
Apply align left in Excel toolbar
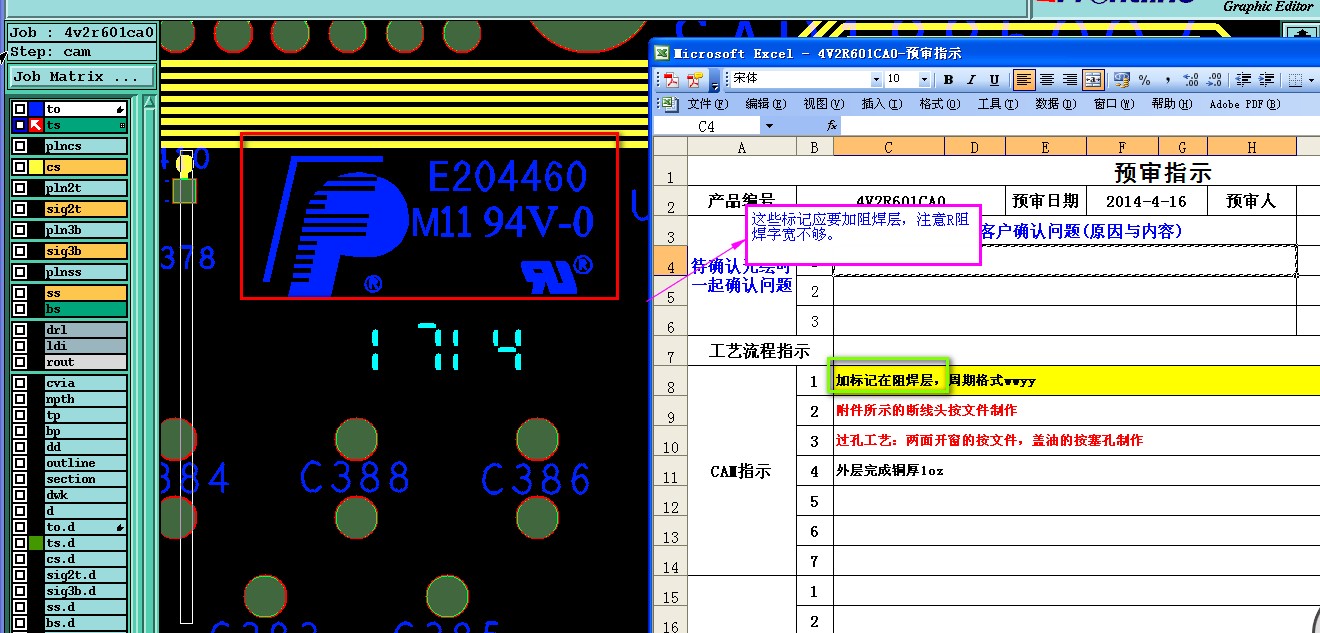pyautogui.click(x=1024, y=80)
